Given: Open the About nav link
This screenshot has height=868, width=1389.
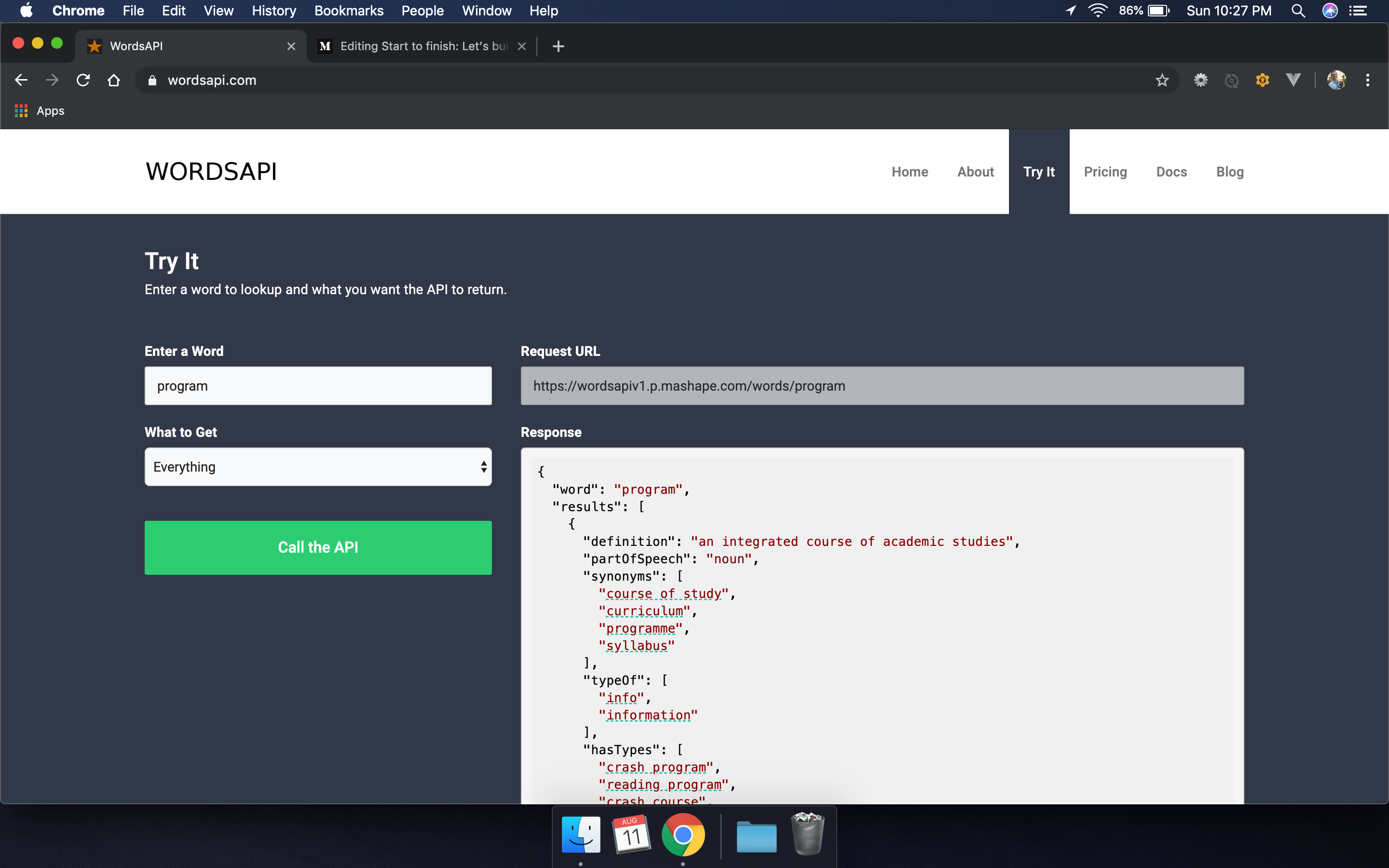Looking at the screenshot, I should (x=975, y=172).
